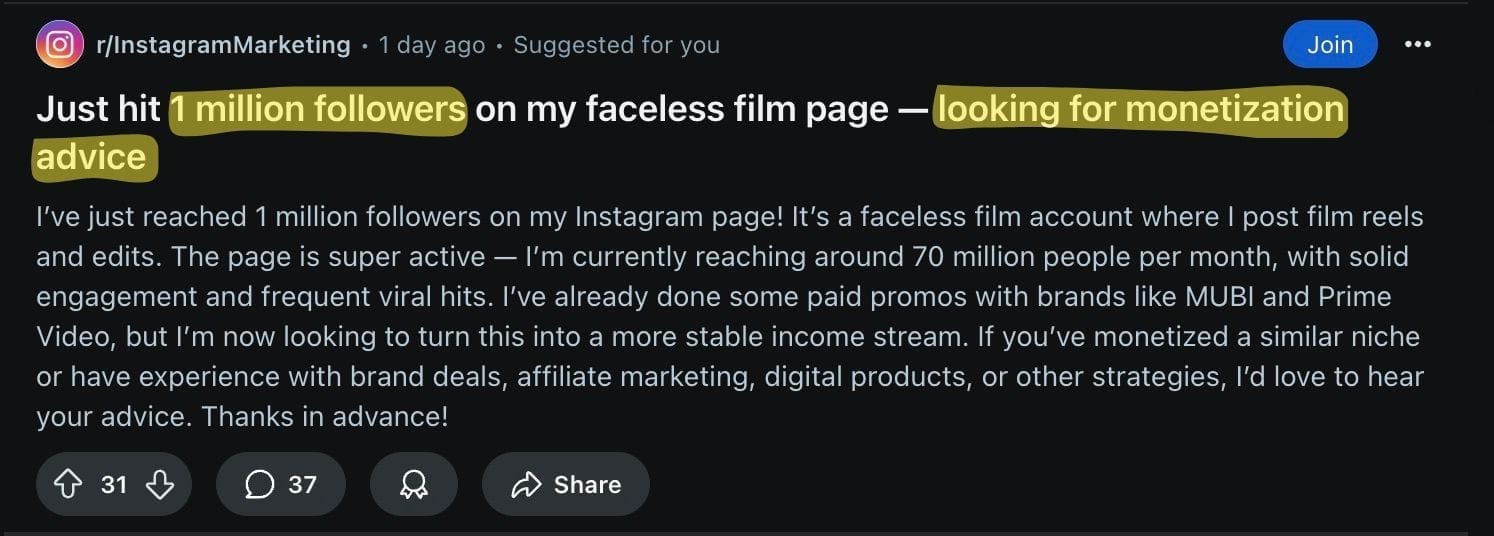
Task: Join the InstagramMarketing subreddit
Action: (1329, 45)
